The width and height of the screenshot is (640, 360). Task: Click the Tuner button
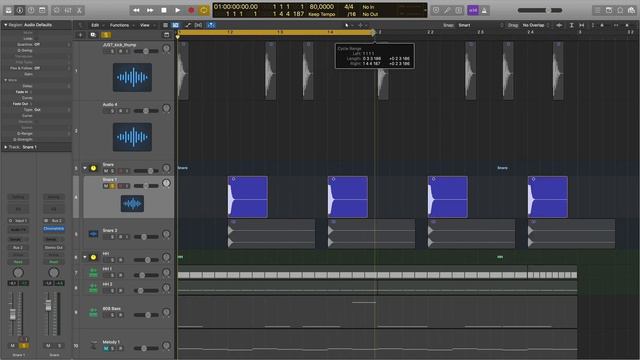coord(447,10)
